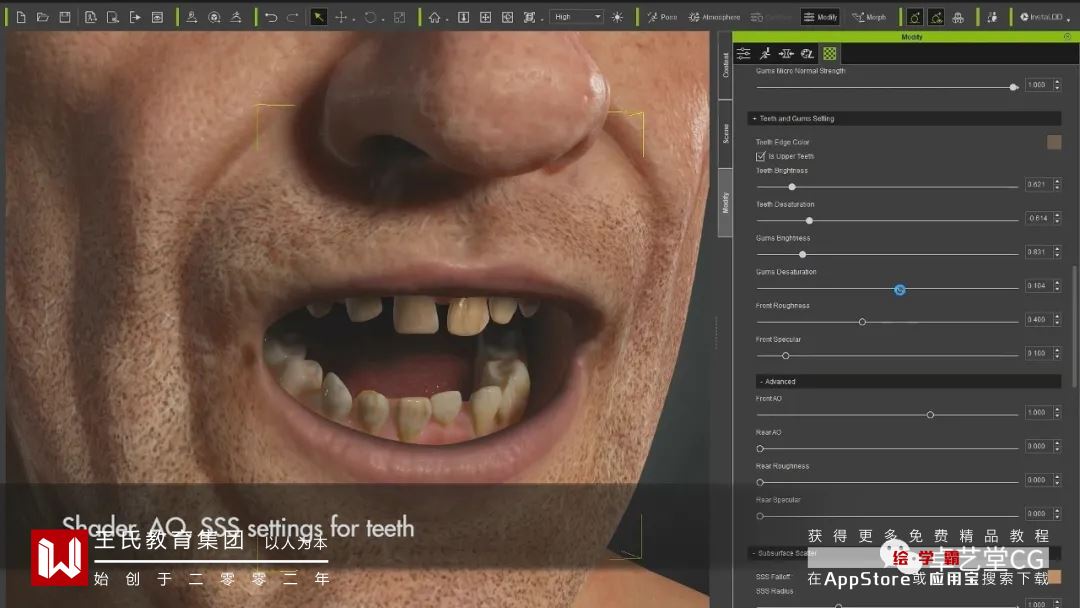Click the Modify toolbar button
Viewport: 1080px width, 608px height.
tap(820, 17)
